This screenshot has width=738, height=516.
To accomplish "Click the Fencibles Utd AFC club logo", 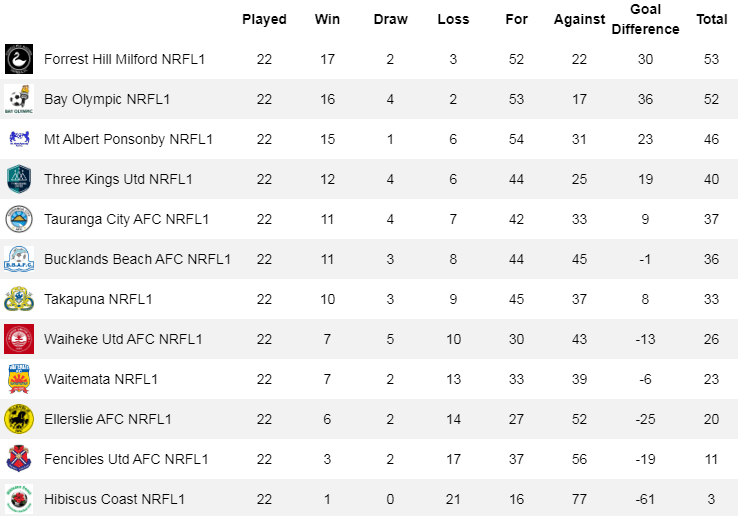I will [19, 459].
